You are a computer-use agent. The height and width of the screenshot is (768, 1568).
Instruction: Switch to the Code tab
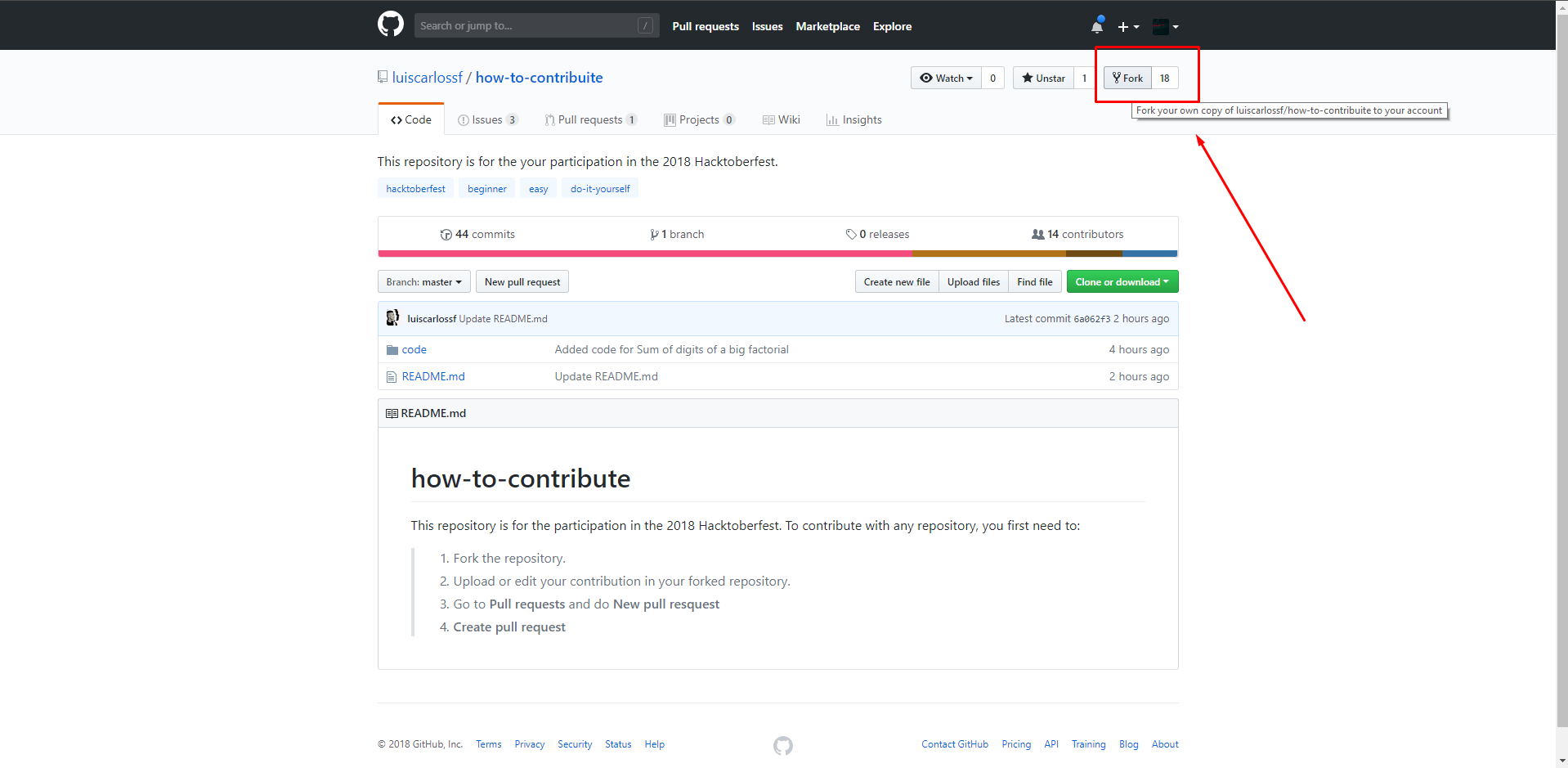(x=411, y=119)
